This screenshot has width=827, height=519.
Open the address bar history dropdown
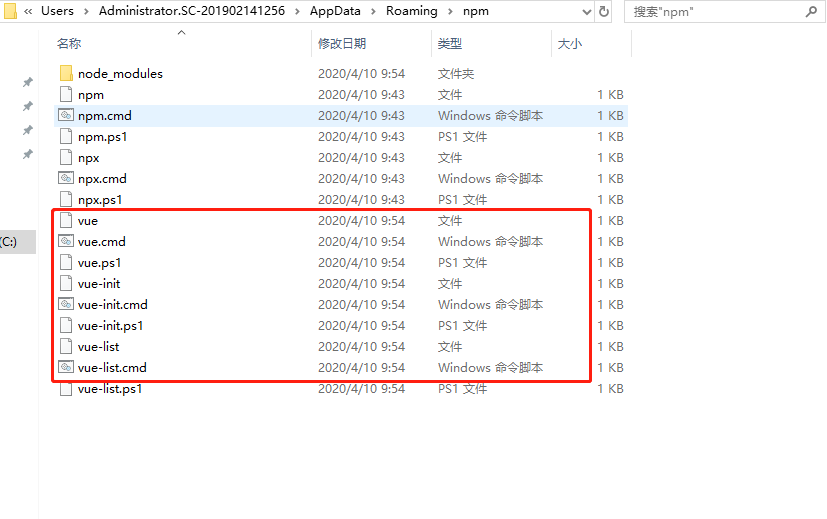(x=586, y=12)
